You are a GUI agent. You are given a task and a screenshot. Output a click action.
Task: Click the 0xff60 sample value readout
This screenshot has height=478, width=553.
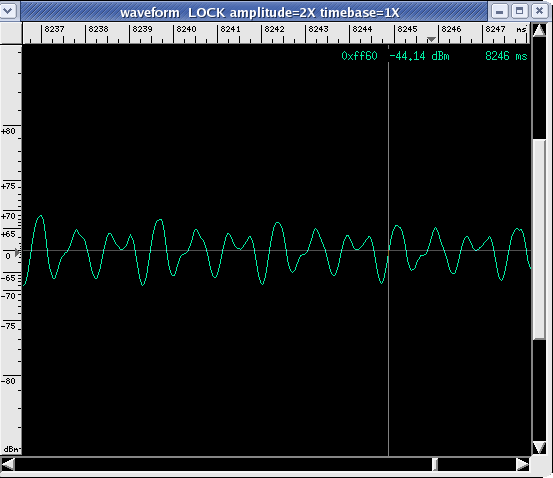pyautogui.click(x=359, y=56)
